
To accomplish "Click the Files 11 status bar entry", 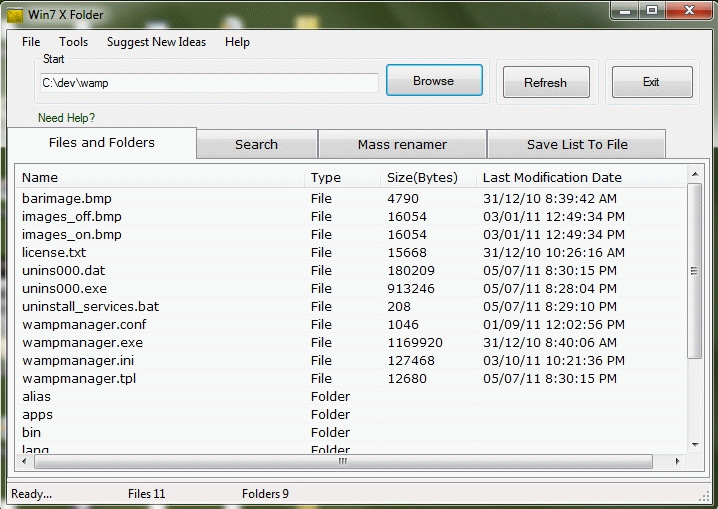I will tap(147, 494).
